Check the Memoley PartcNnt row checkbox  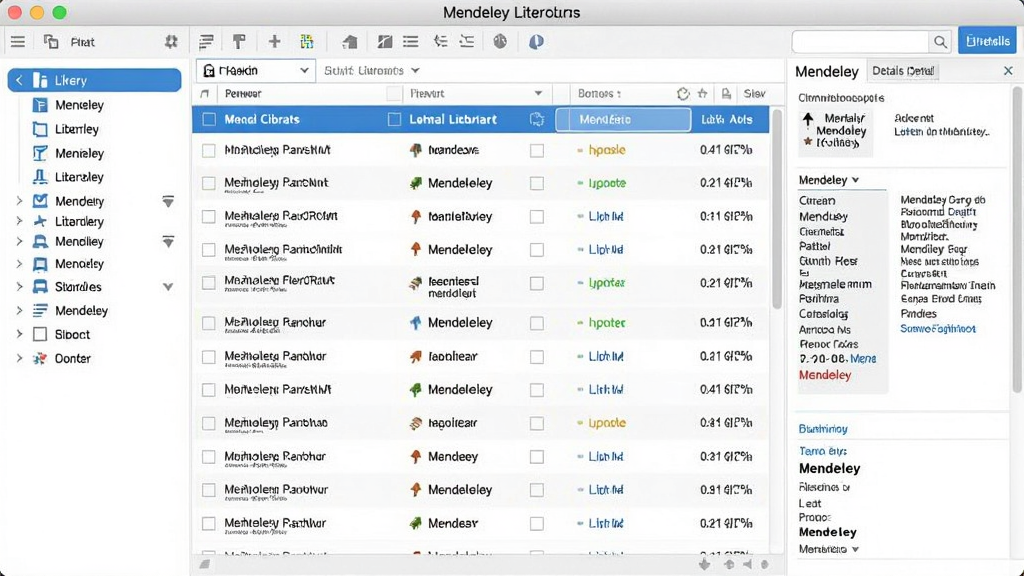(x=208, y=184)
